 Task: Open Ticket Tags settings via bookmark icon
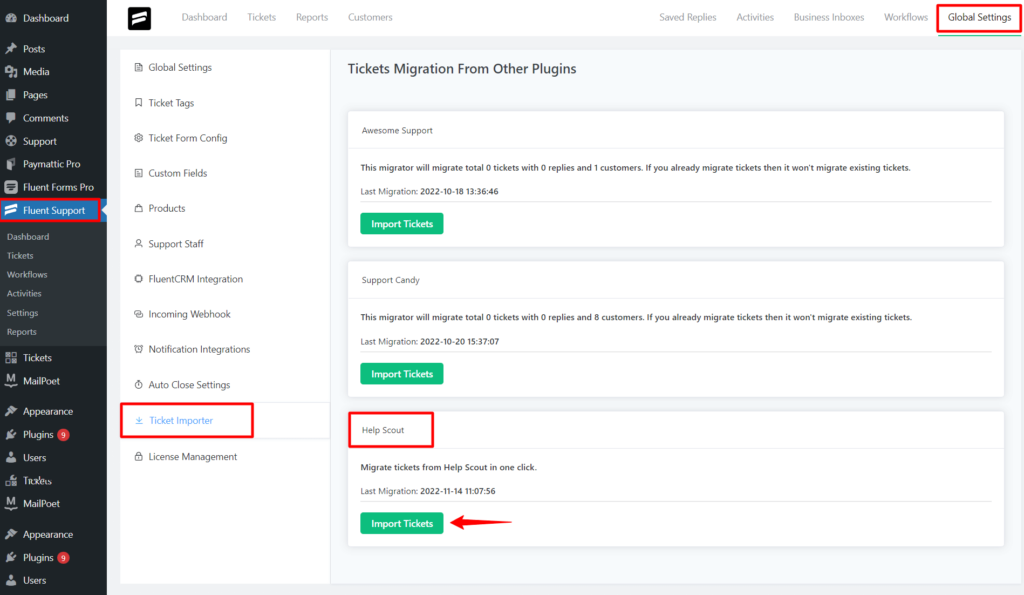[170, 102]
